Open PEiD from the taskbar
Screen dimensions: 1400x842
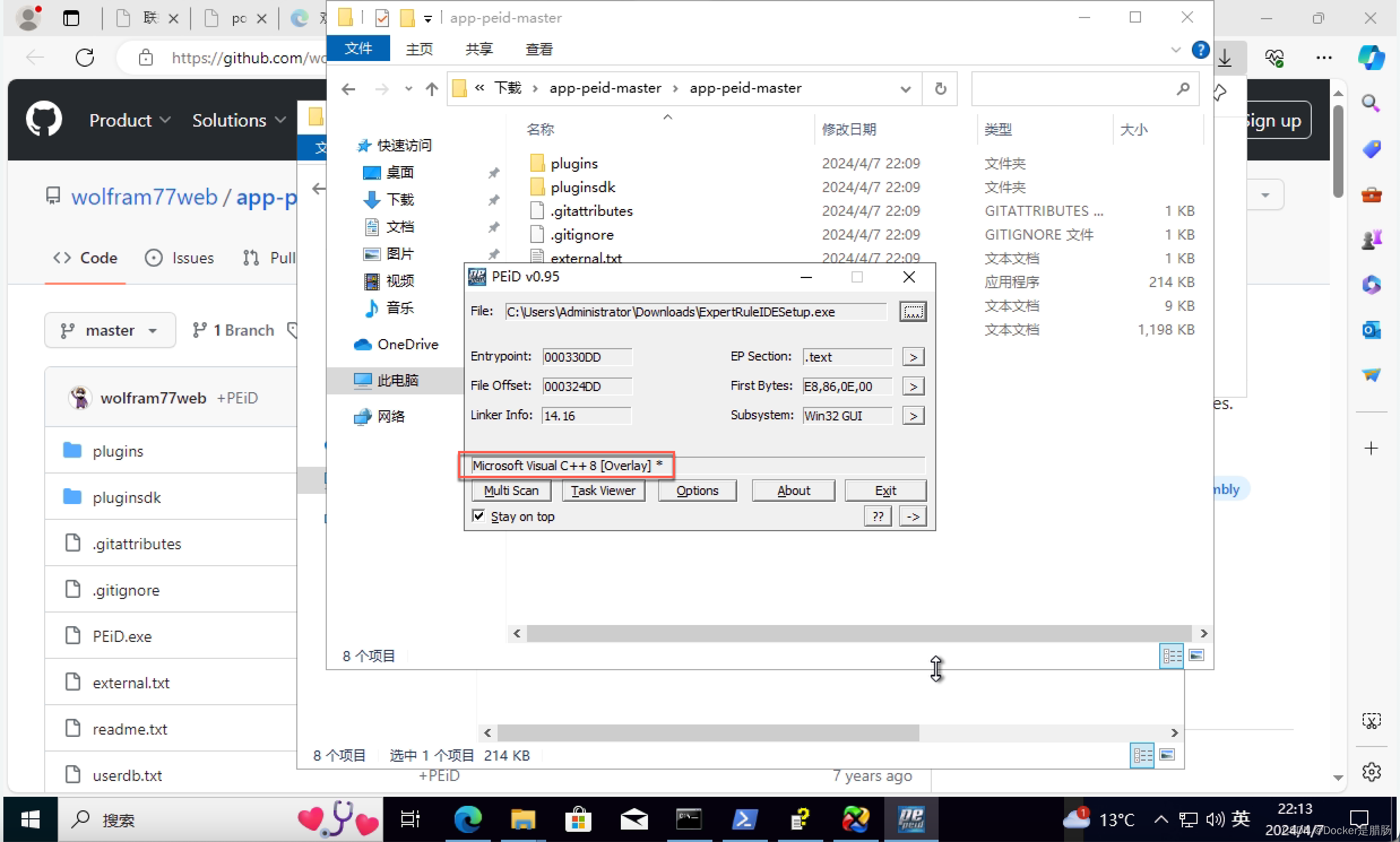click(911, 819)
